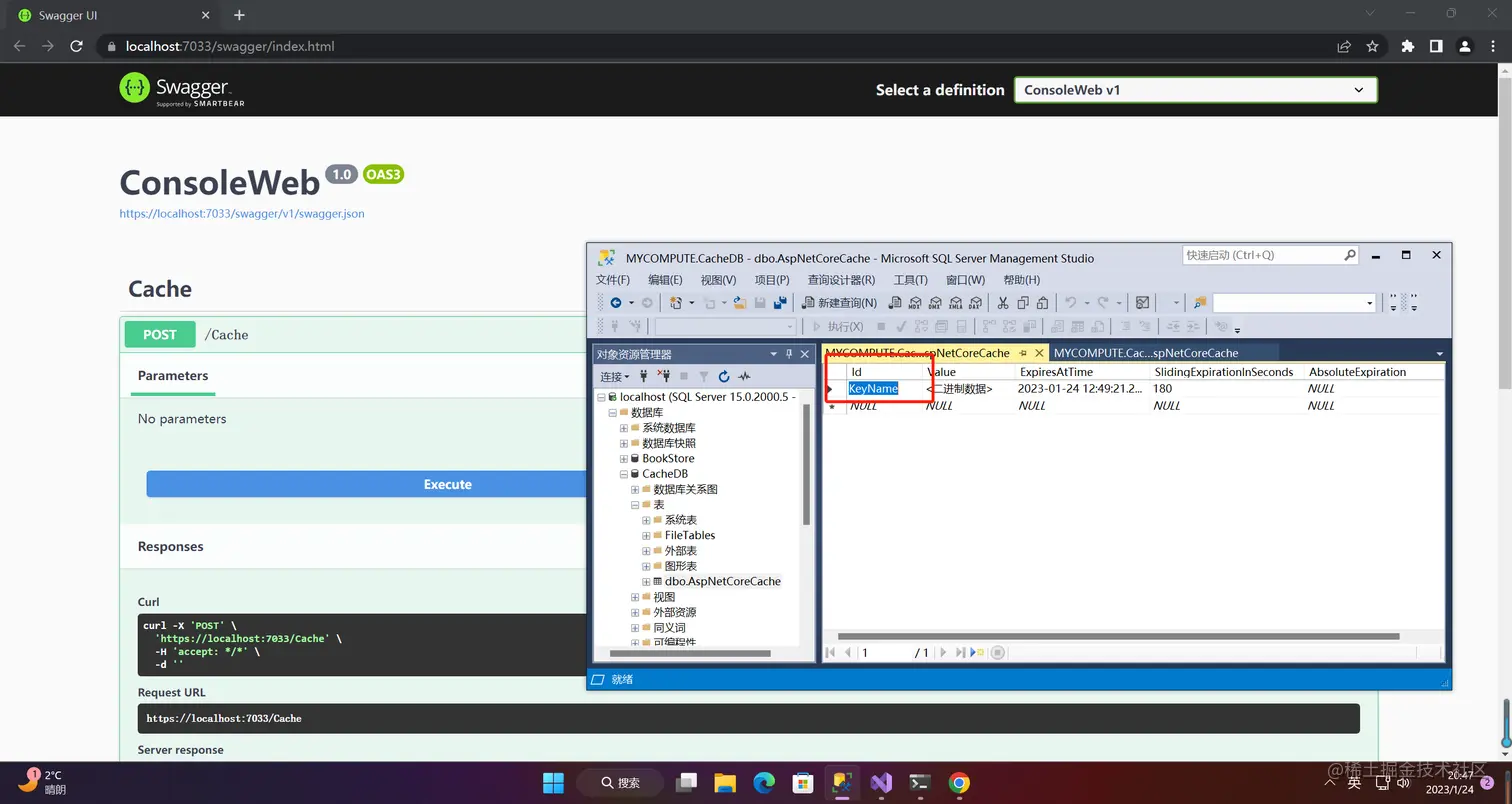Click the Filter funnel icon in Object Explorer
The image size is (1512, 804).
[x=704, y=377]
